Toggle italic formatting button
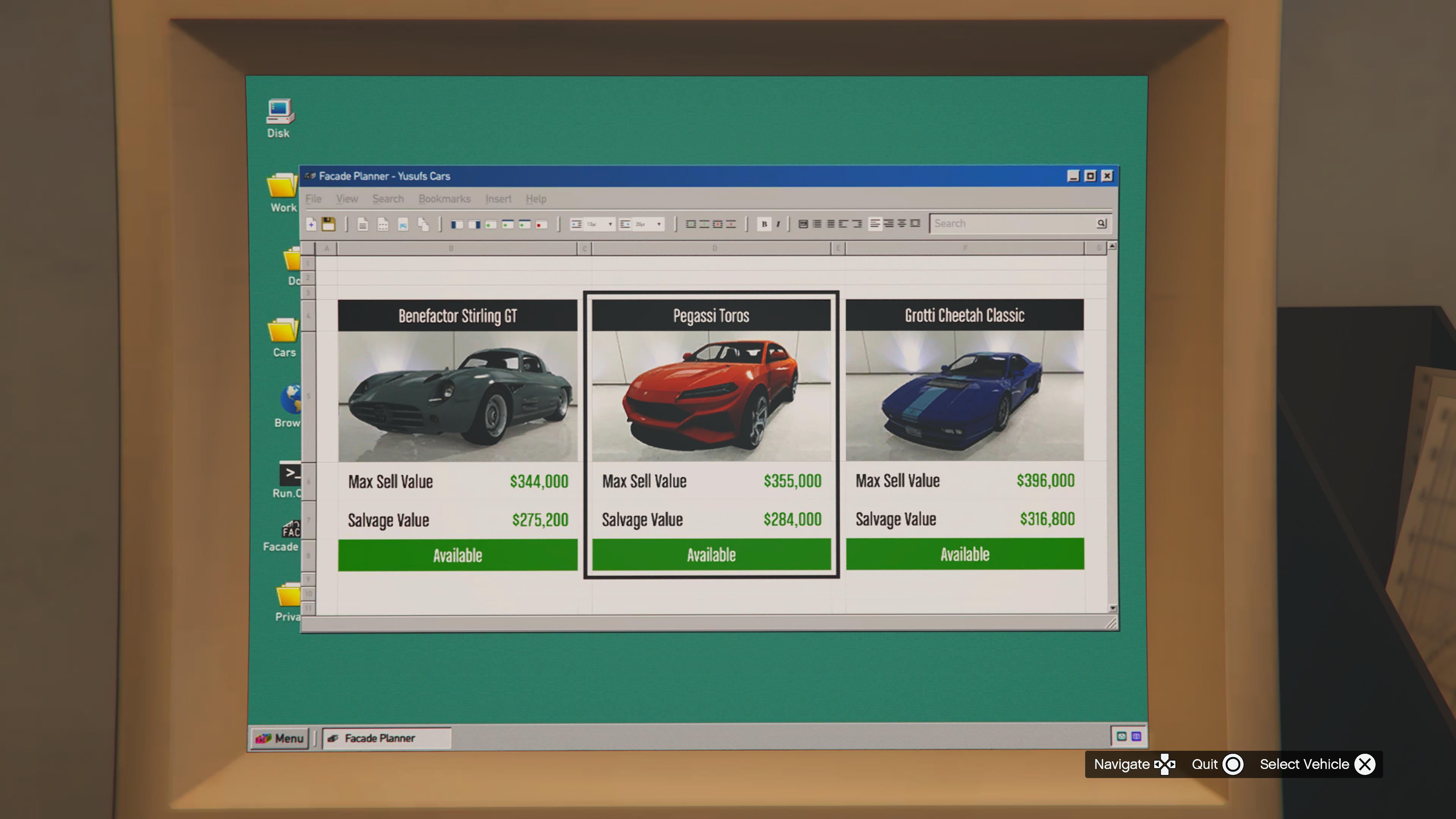Image resolution: width=1456 pixels, height=819 pixels. [x=778, y=224]
